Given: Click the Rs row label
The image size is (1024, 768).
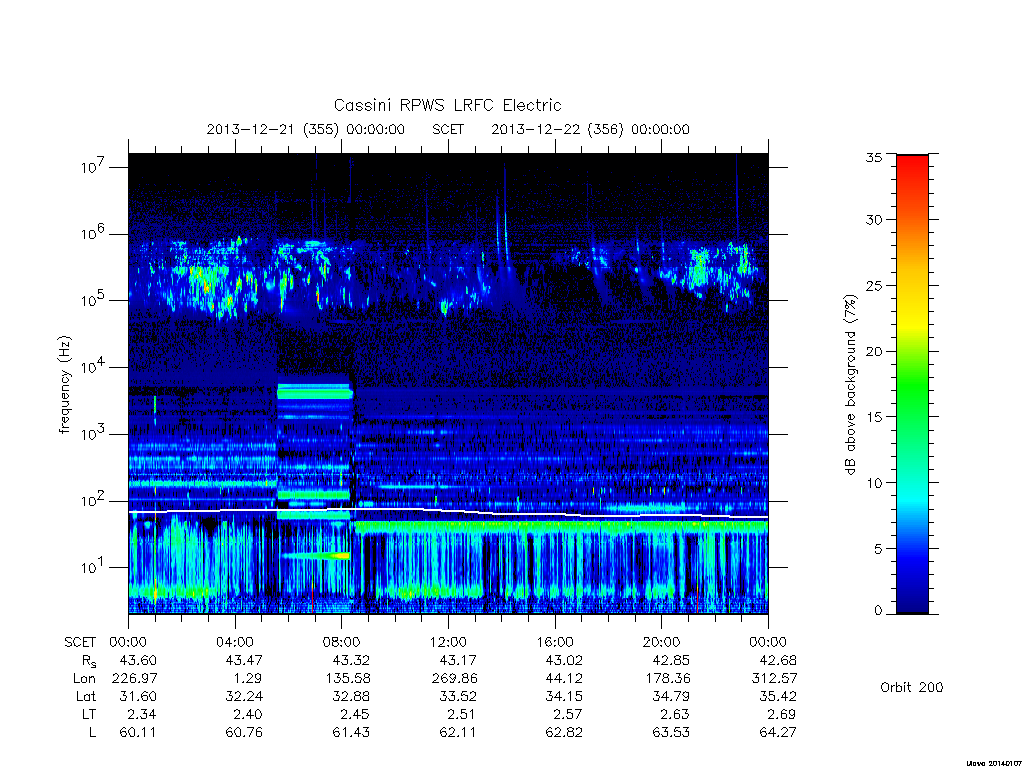Looking at the screenshot, I should click(89, 661).
